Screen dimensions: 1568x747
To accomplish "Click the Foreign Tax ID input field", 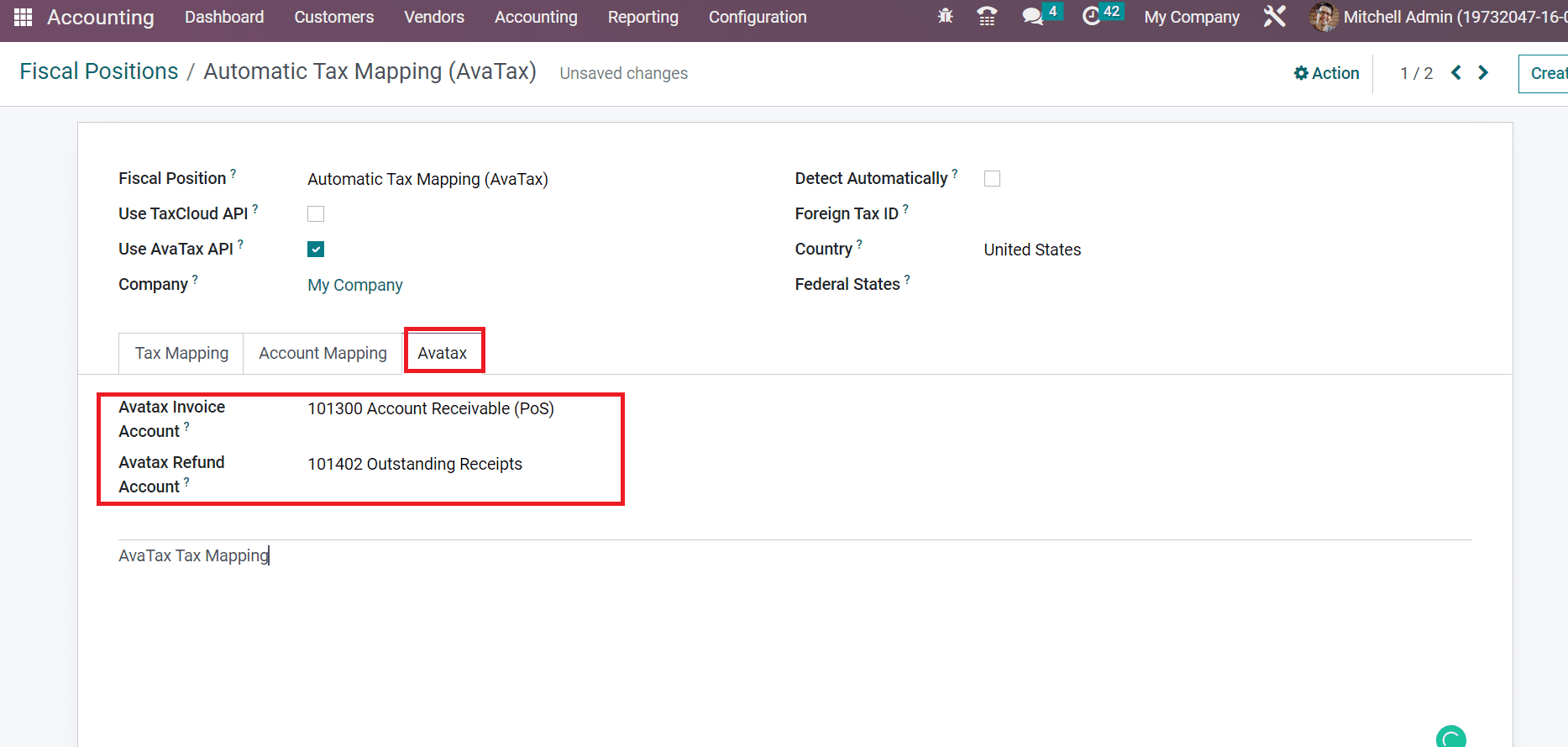I will [1226, 214].
